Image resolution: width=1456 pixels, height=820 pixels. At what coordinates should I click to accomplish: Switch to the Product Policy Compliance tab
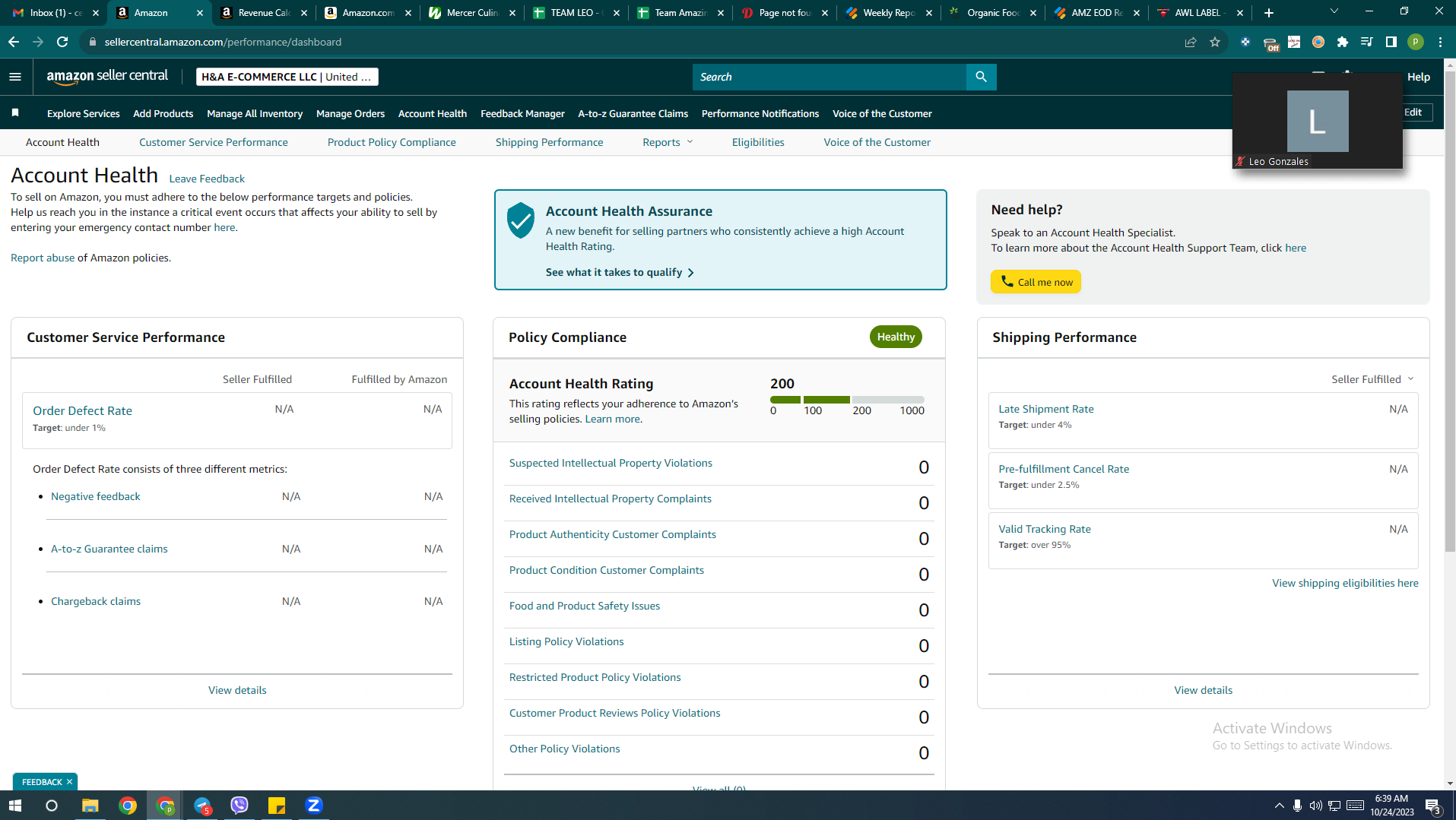click(392, 142)
